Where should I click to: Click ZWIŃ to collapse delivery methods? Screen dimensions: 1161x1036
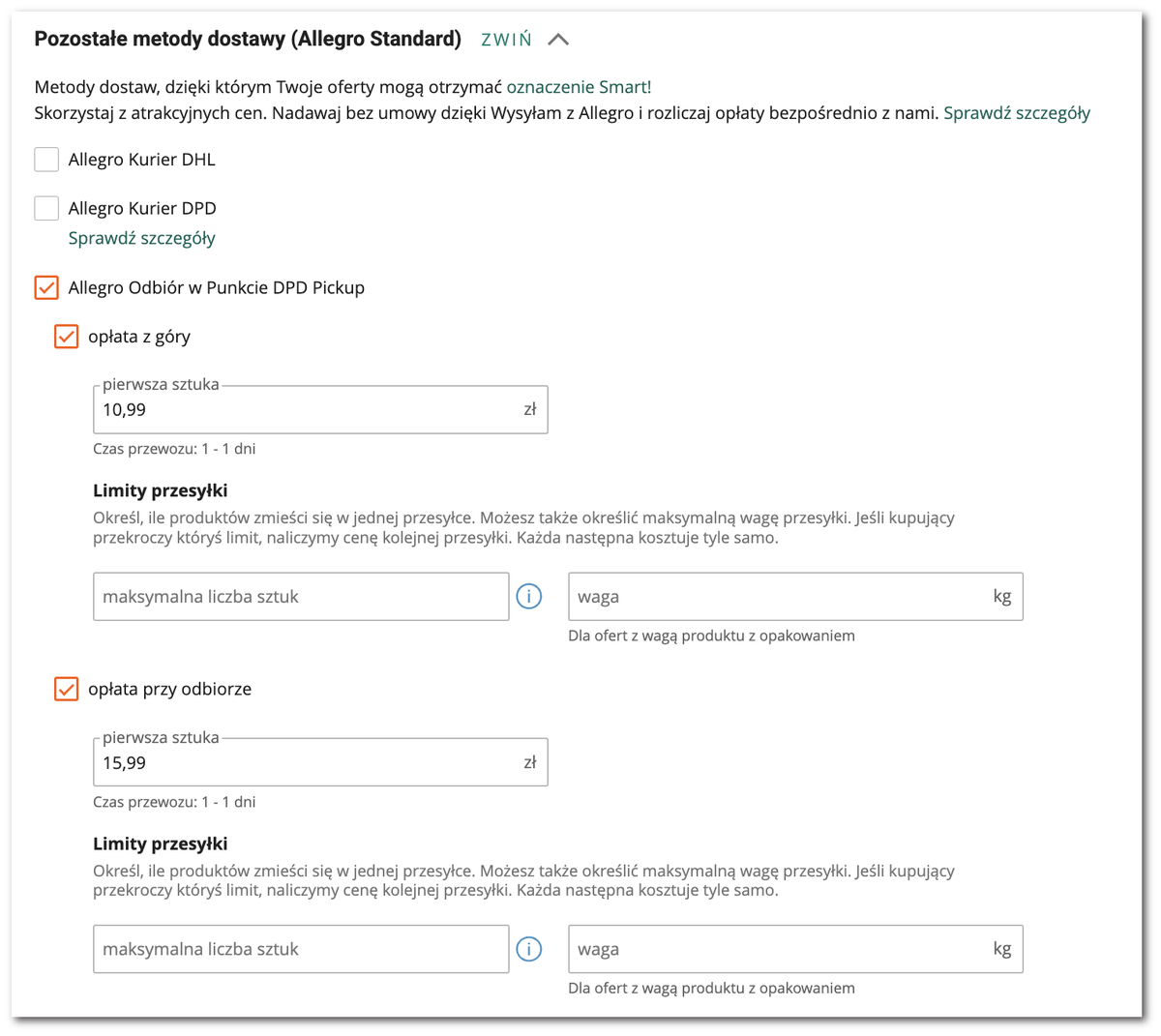[506, 40]
